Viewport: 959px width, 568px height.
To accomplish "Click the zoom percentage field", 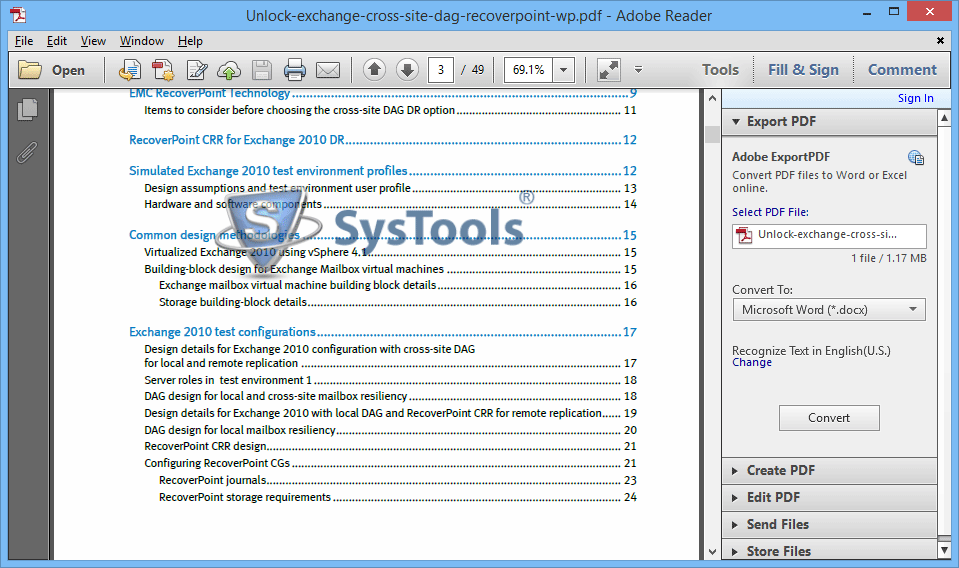I will [528, 70].
